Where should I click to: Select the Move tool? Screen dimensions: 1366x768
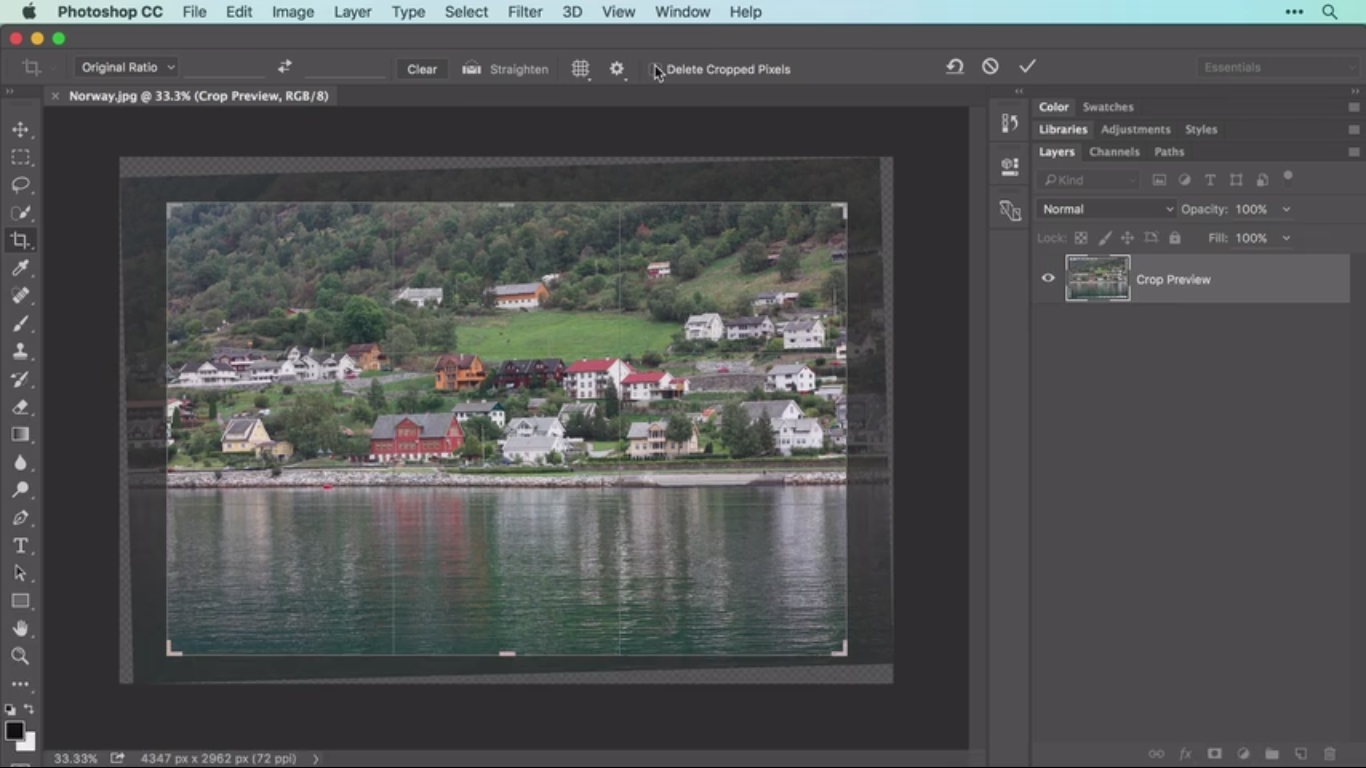pyautogui.click(x=20, y=130)
